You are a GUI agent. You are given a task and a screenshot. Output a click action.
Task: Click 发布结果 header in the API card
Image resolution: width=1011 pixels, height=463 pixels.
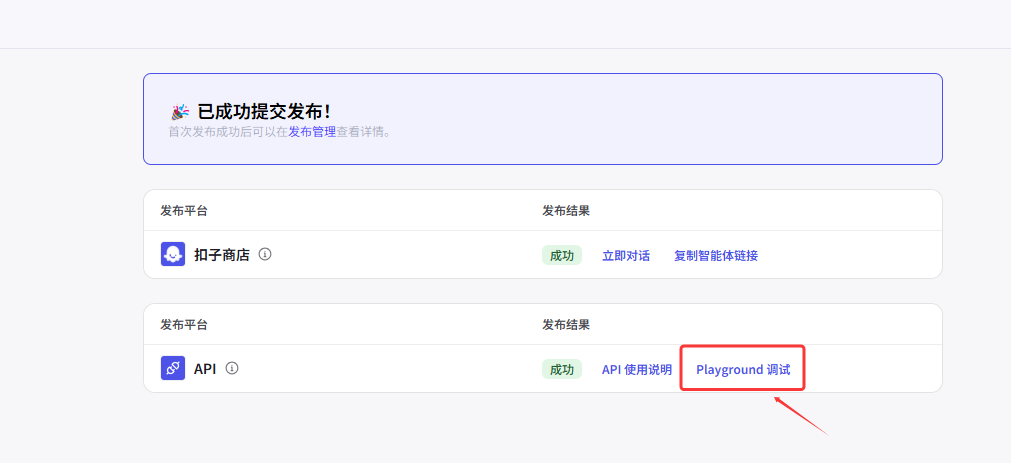click(x=566, y=325)
